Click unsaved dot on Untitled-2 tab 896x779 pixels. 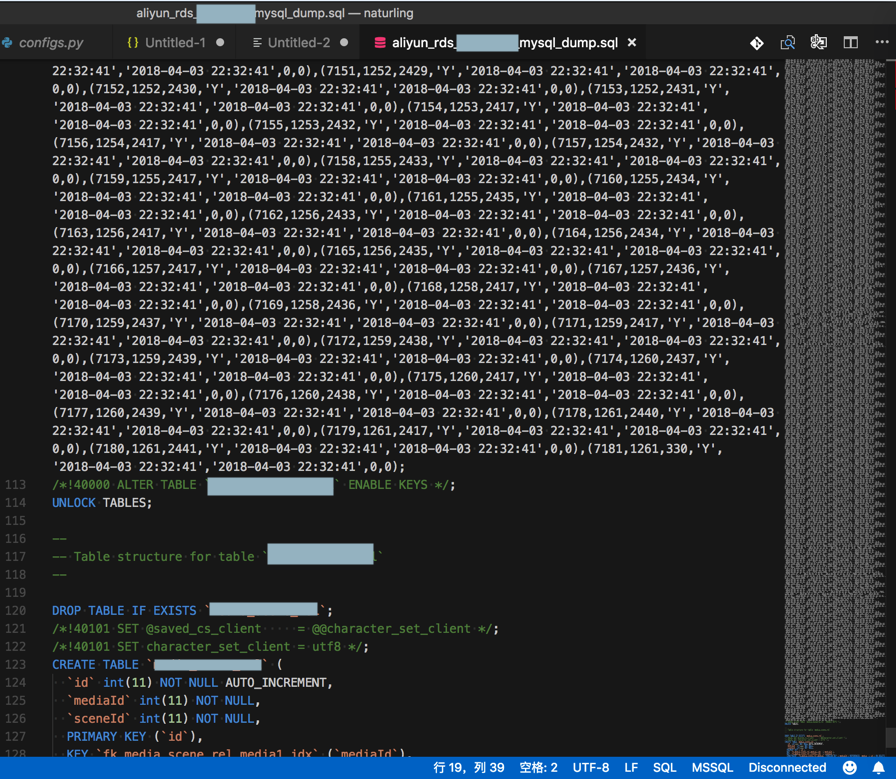(x=344, y=42)
